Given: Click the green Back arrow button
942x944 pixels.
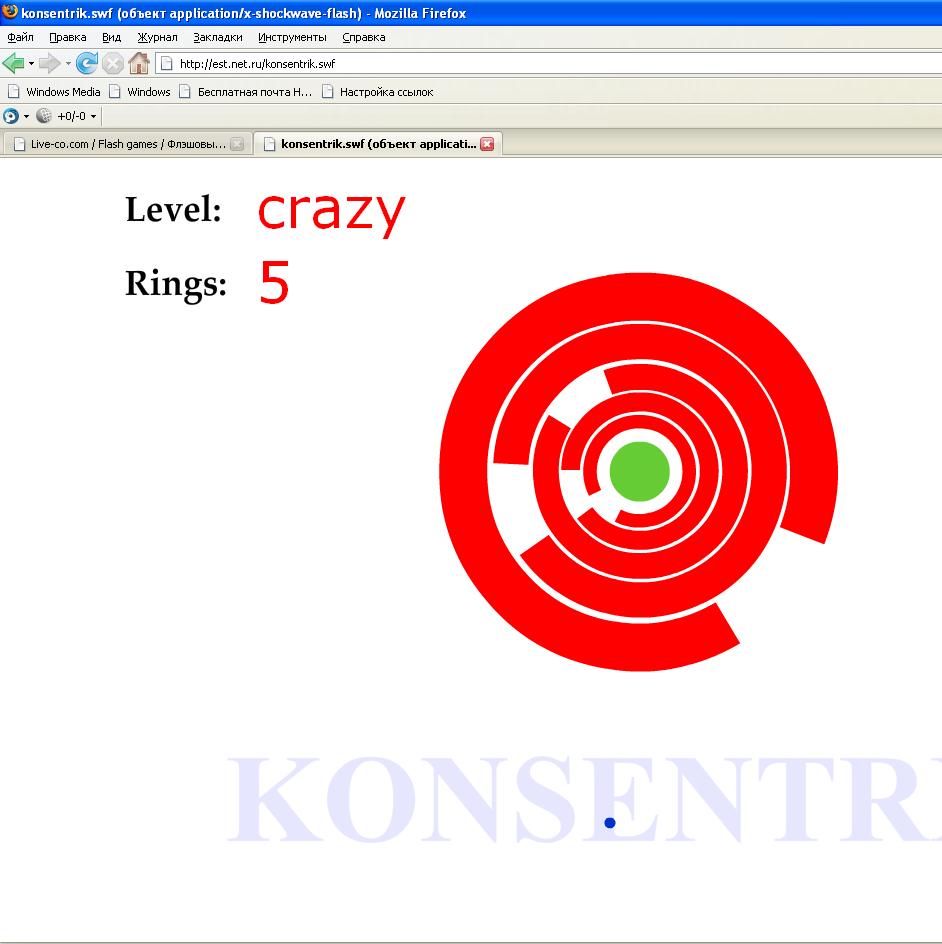Looking at the screenshot, I should (x=13, y=64).
